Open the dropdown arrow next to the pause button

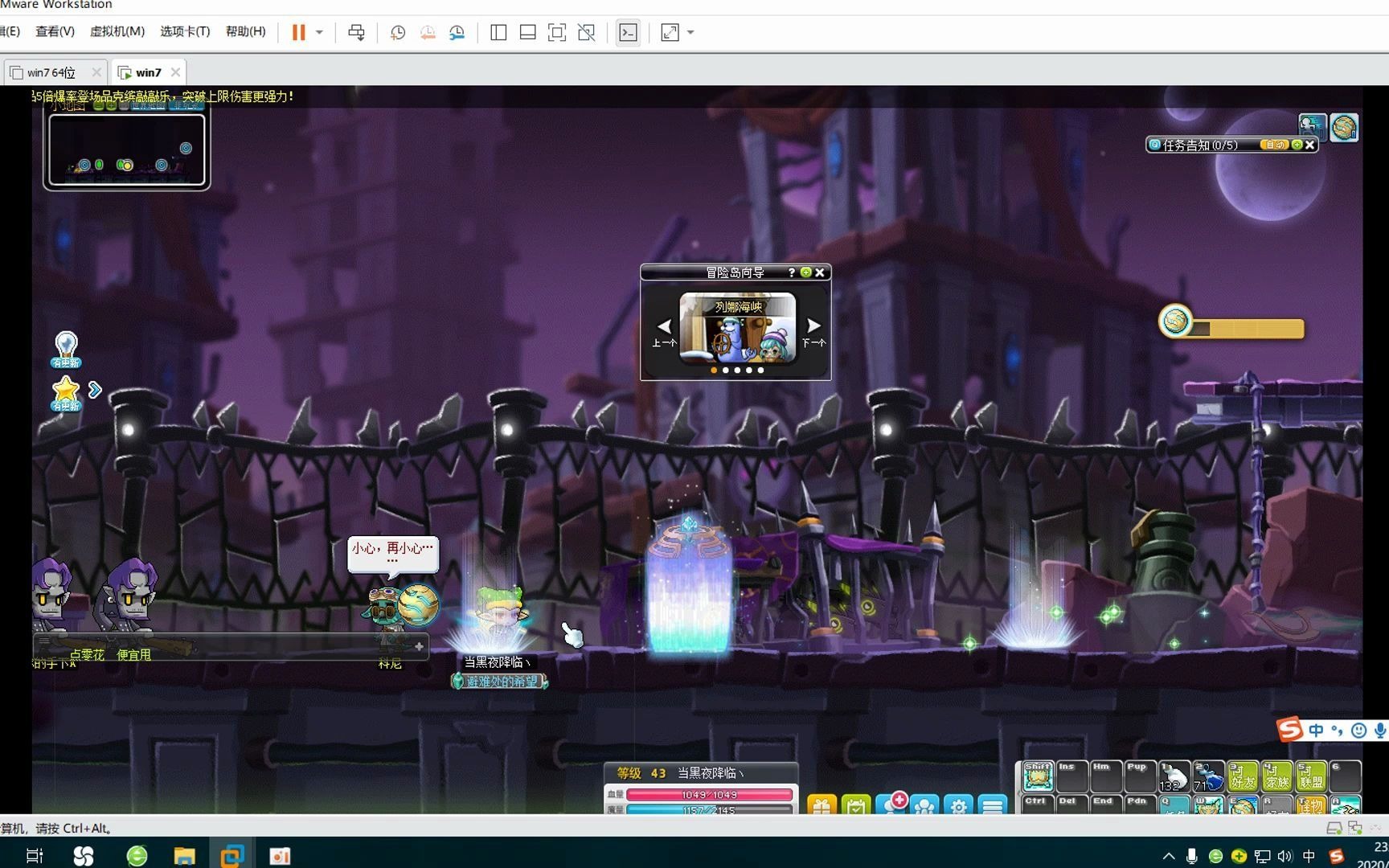(319, 32)
